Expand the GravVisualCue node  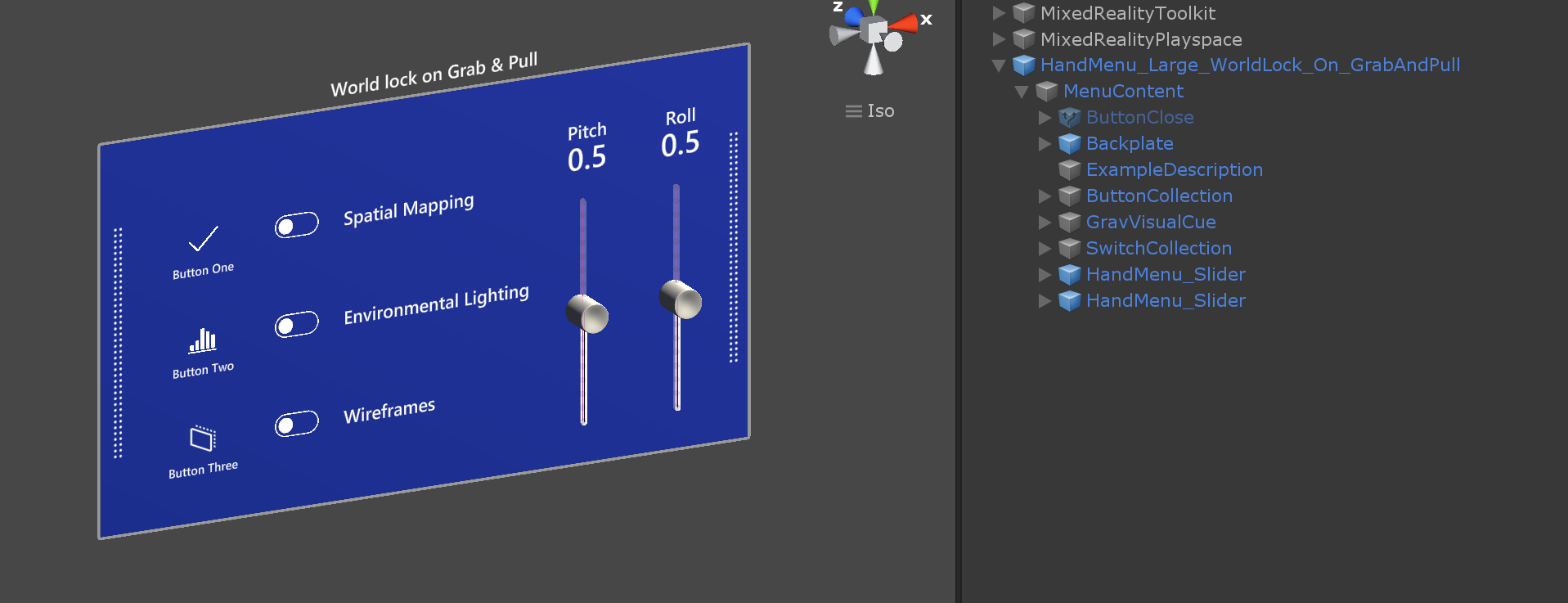pos(1045,223)
